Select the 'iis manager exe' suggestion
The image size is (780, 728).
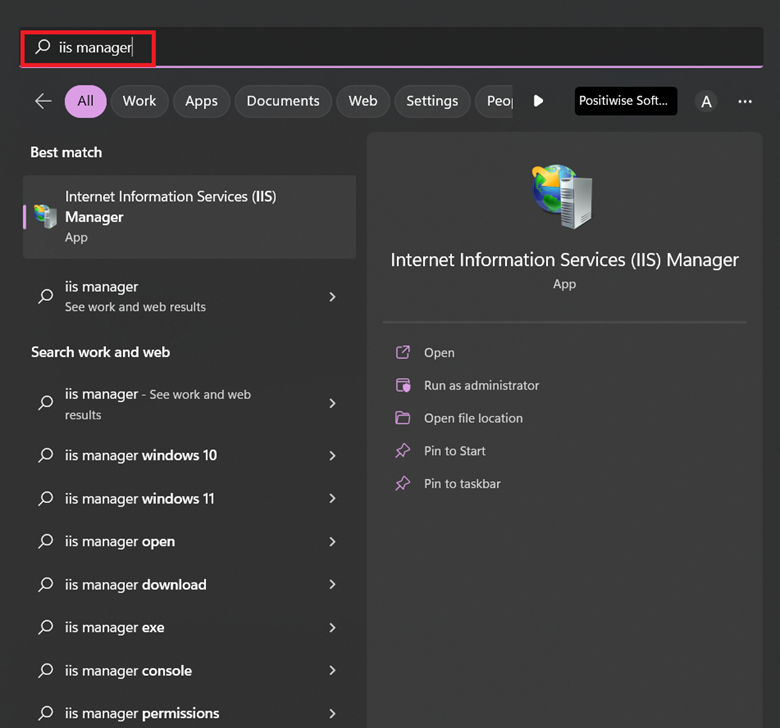click(x=190, y=627)
